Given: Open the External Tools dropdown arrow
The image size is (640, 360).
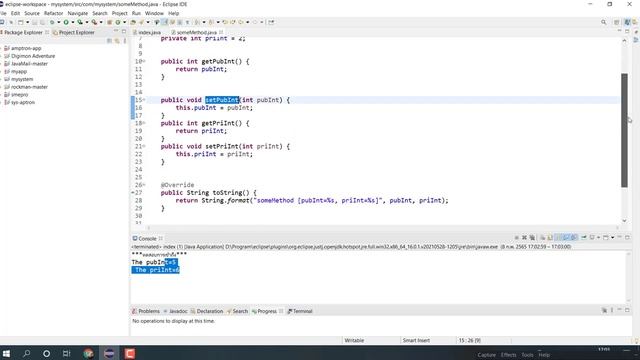Looking at the screenshot, I should point(101,22).
